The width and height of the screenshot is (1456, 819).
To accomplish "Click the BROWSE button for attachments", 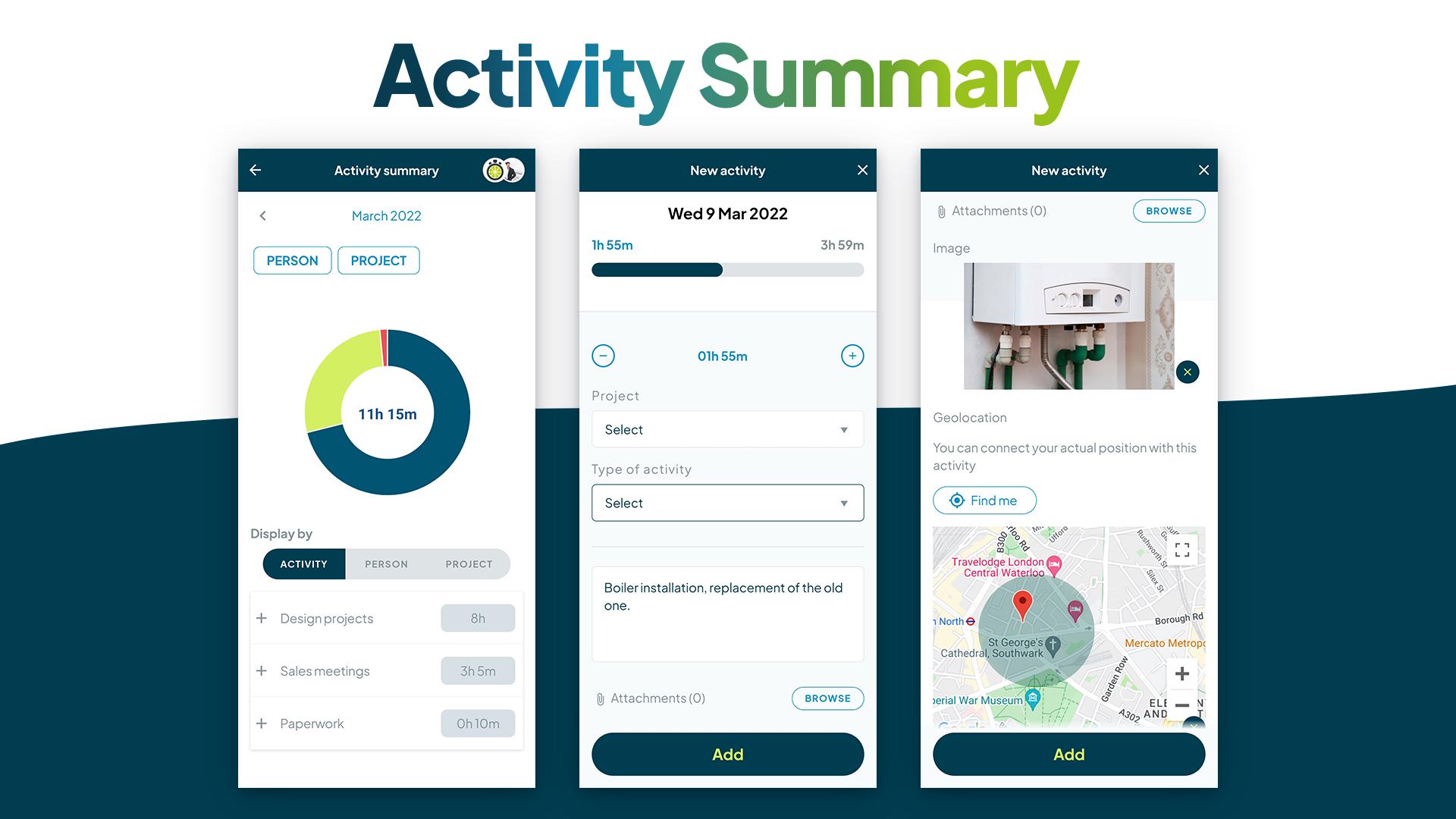I will tap(828, 698).
